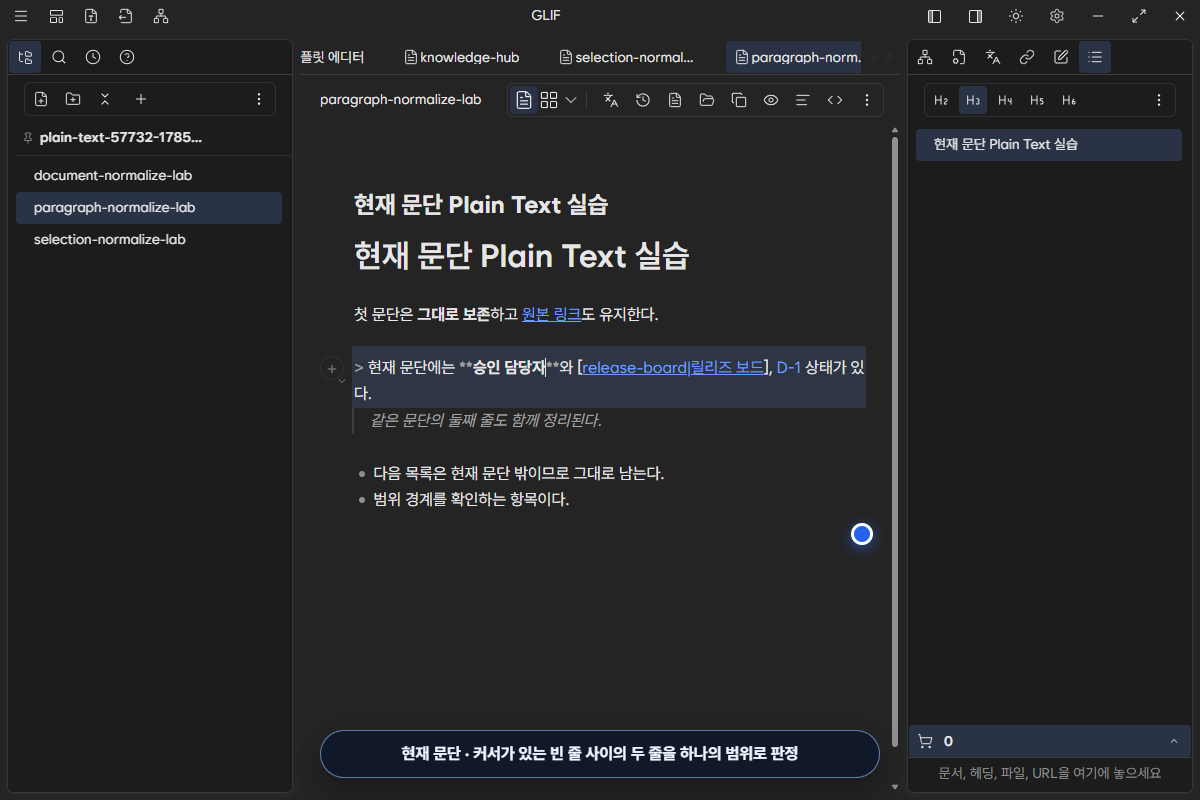Switch to the 플릿 에디터 tab

pos(333,57)
